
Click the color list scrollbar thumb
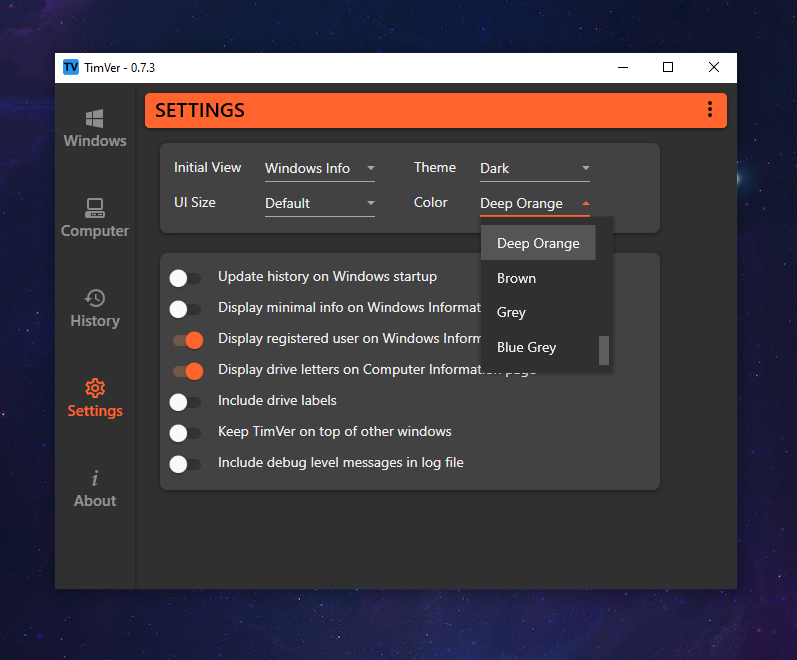tap(604, 350)
